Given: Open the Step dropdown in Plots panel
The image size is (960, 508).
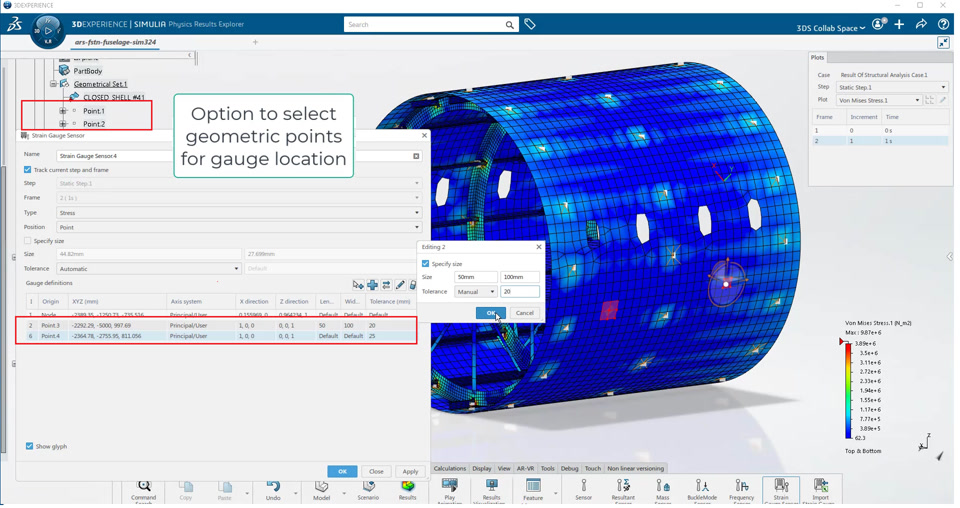Looking at the screenshot, I should click(891, 88).
